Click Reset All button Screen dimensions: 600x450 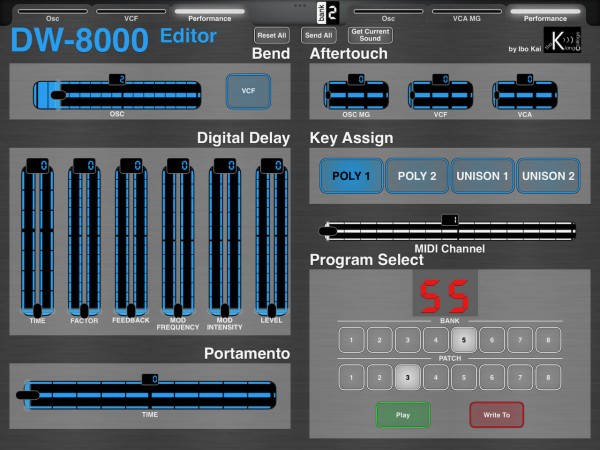272,36
